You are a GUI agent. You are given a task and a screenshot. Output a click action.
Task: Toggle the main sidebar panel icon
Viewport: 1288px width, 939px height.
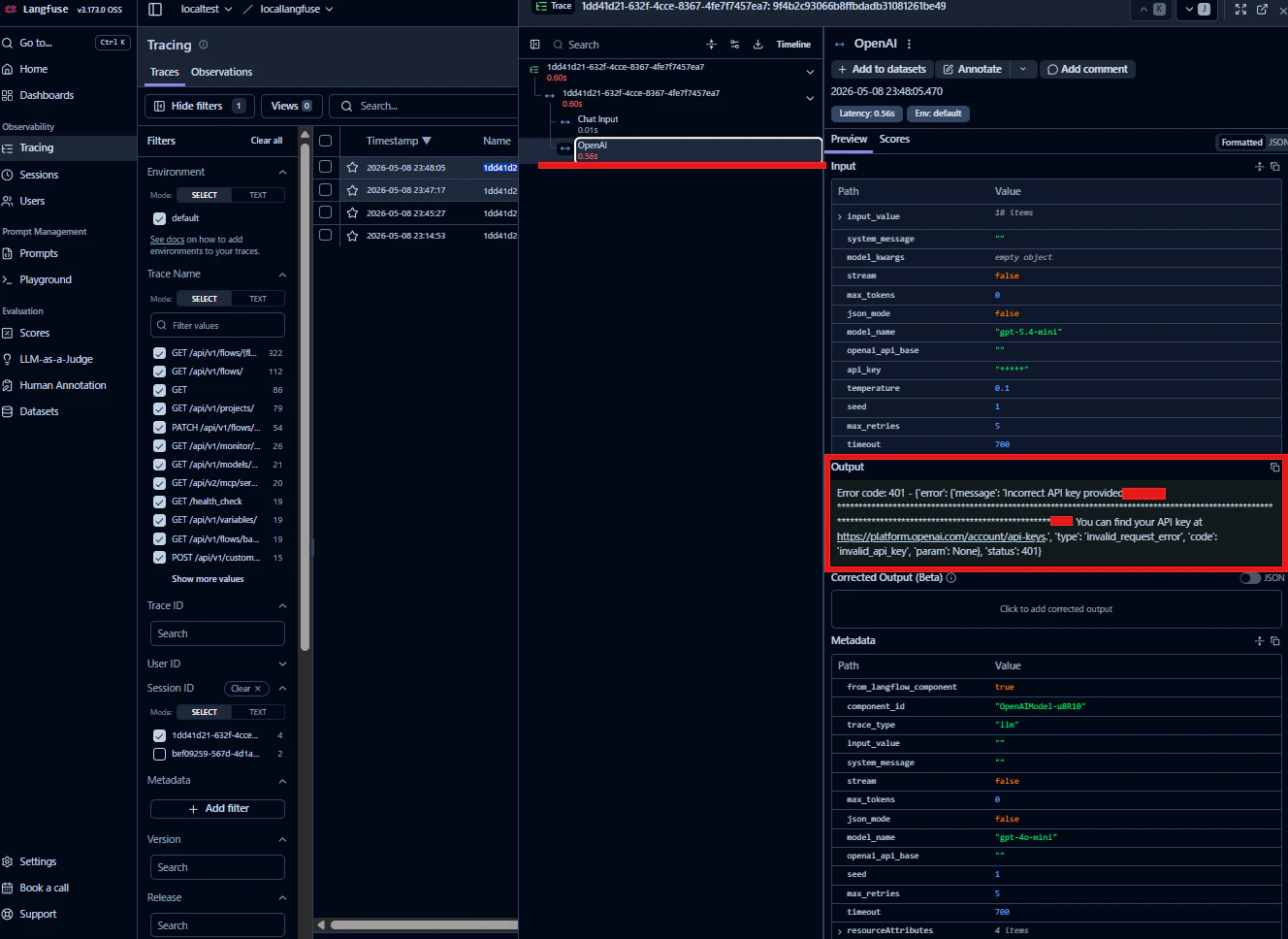pos(155,9)
